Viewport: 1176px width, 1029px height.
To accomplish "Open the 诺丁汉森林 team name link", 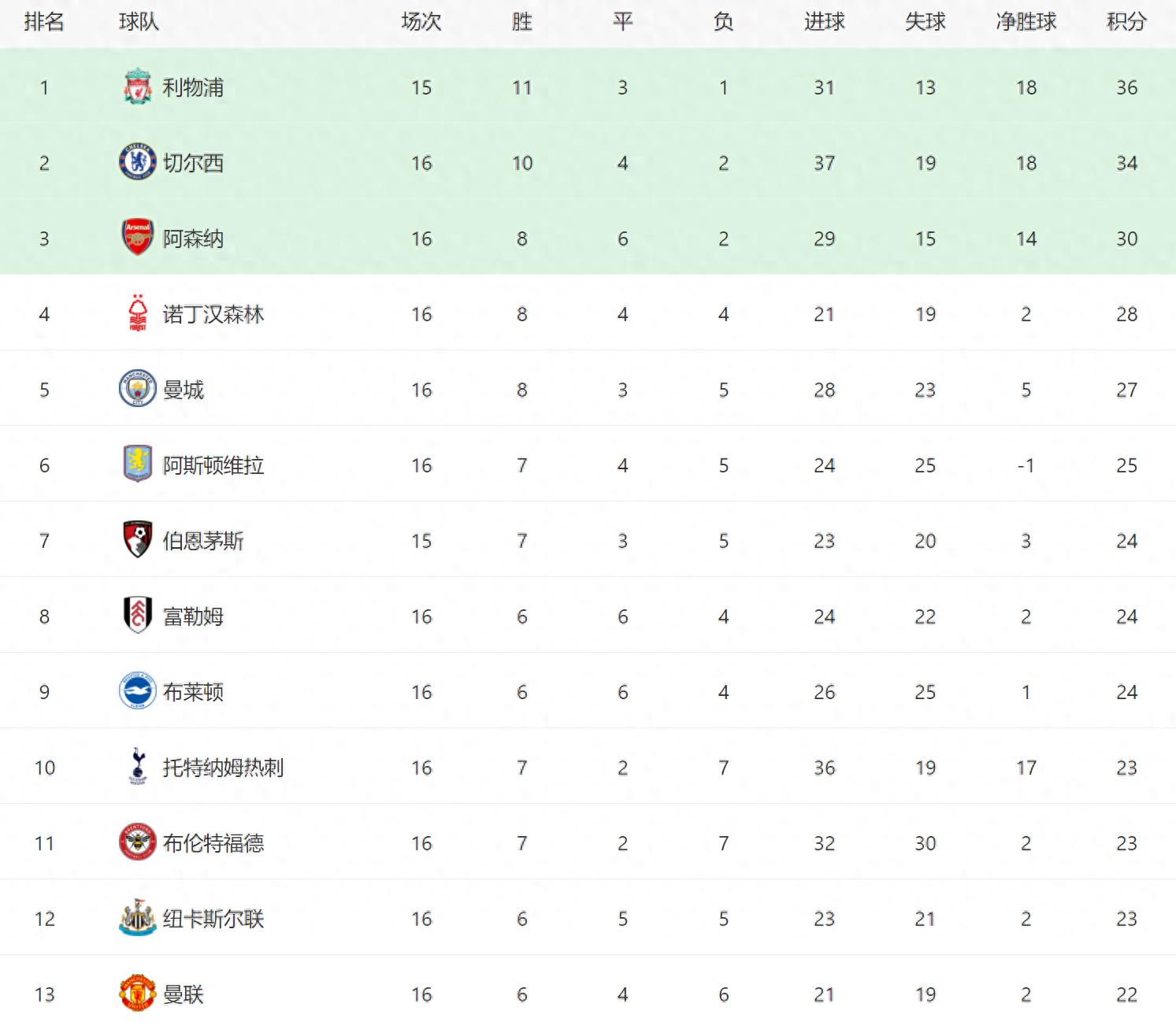I will (213, 314).
